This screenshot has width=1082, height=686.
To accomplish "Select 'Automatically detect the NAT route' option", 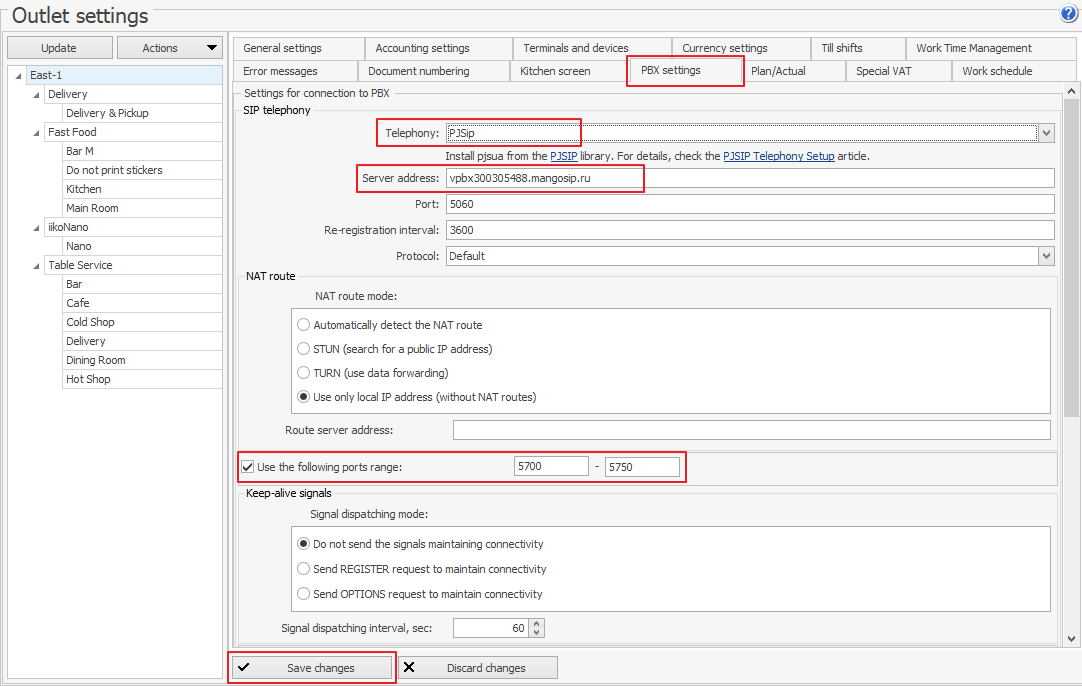I will [304, 325].
